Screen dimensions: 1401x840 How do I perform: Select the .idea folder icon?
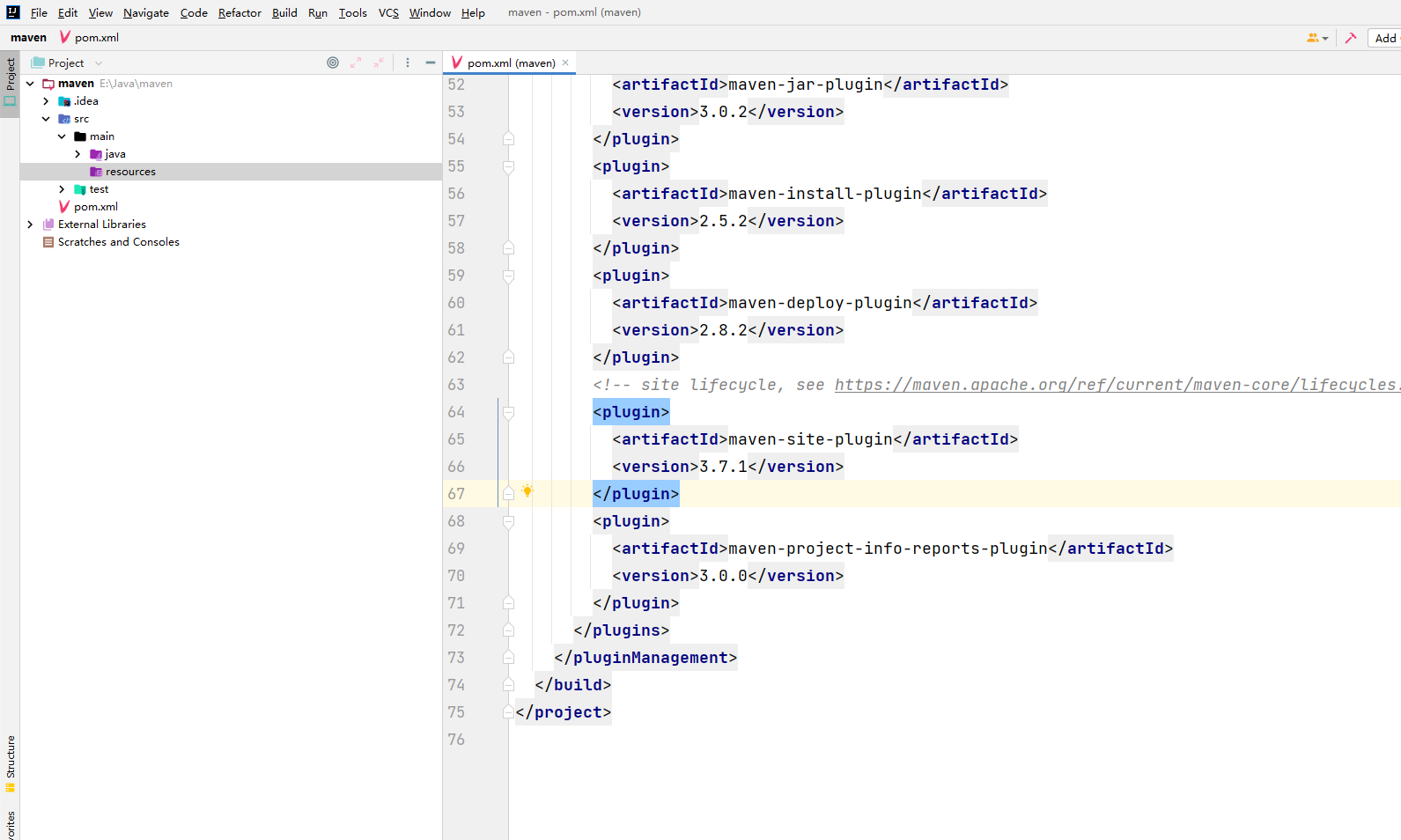pos(64,101)
